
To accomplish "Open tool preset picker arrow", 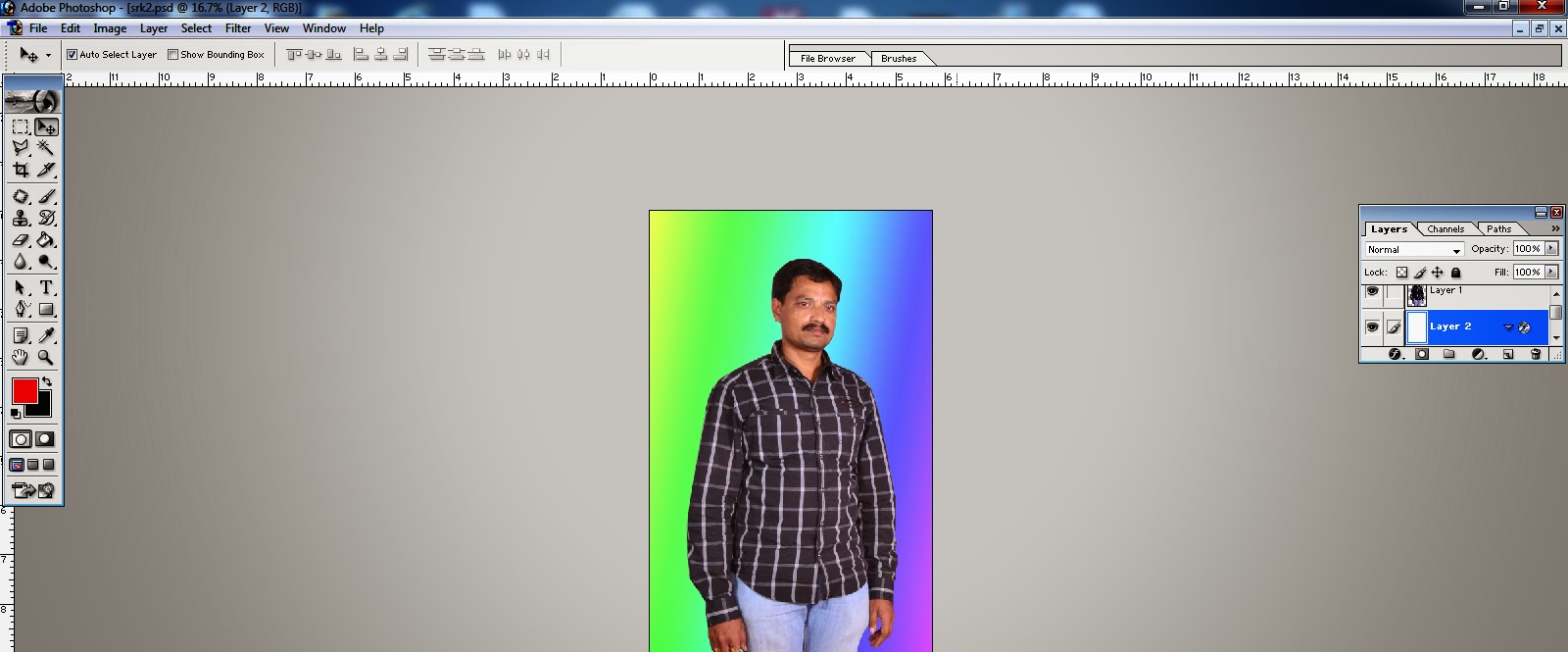I will 48,56.
